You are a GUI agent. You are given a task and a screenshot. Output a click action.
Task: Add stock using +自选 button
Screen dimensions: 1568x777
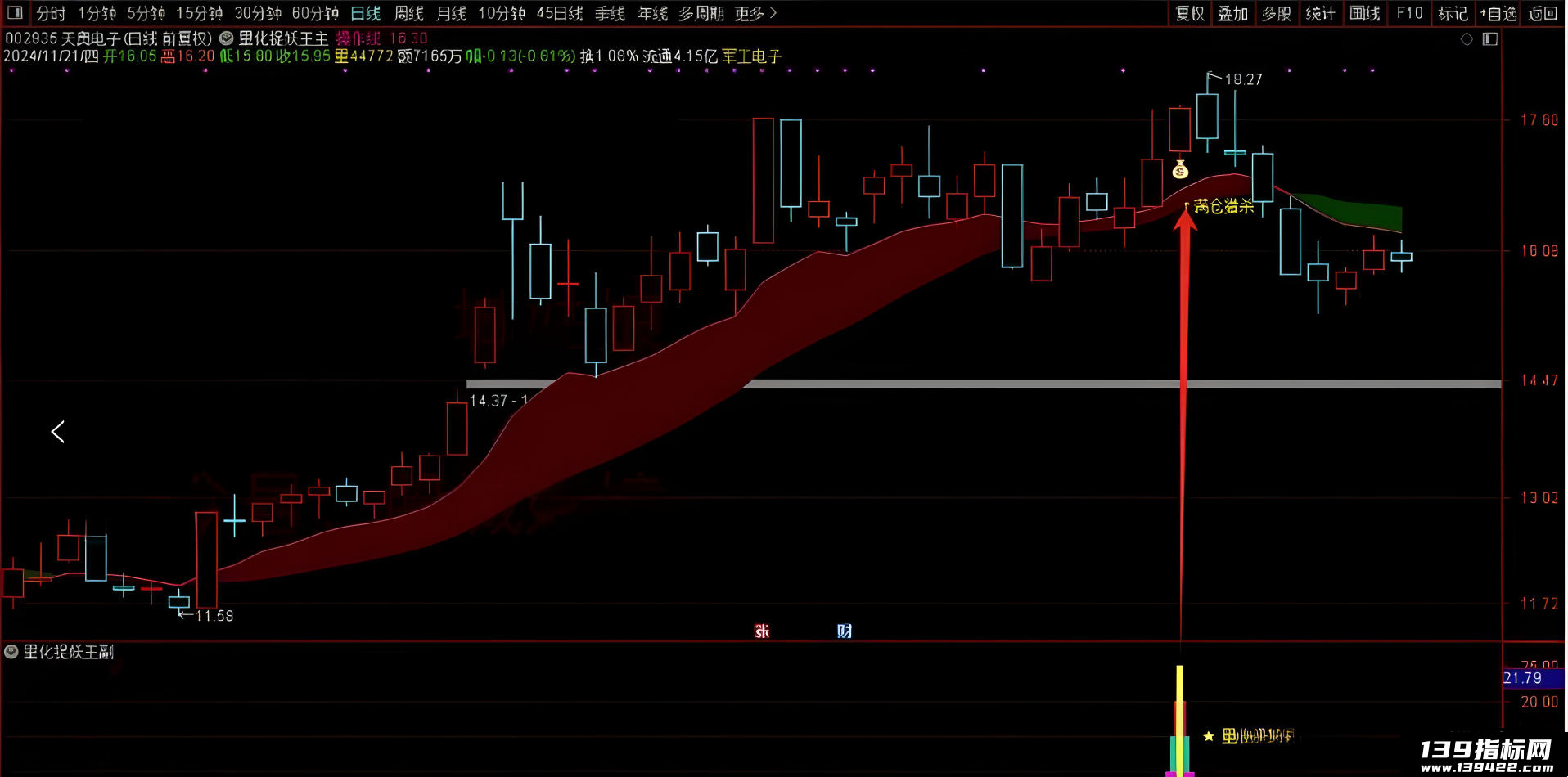1498,13
